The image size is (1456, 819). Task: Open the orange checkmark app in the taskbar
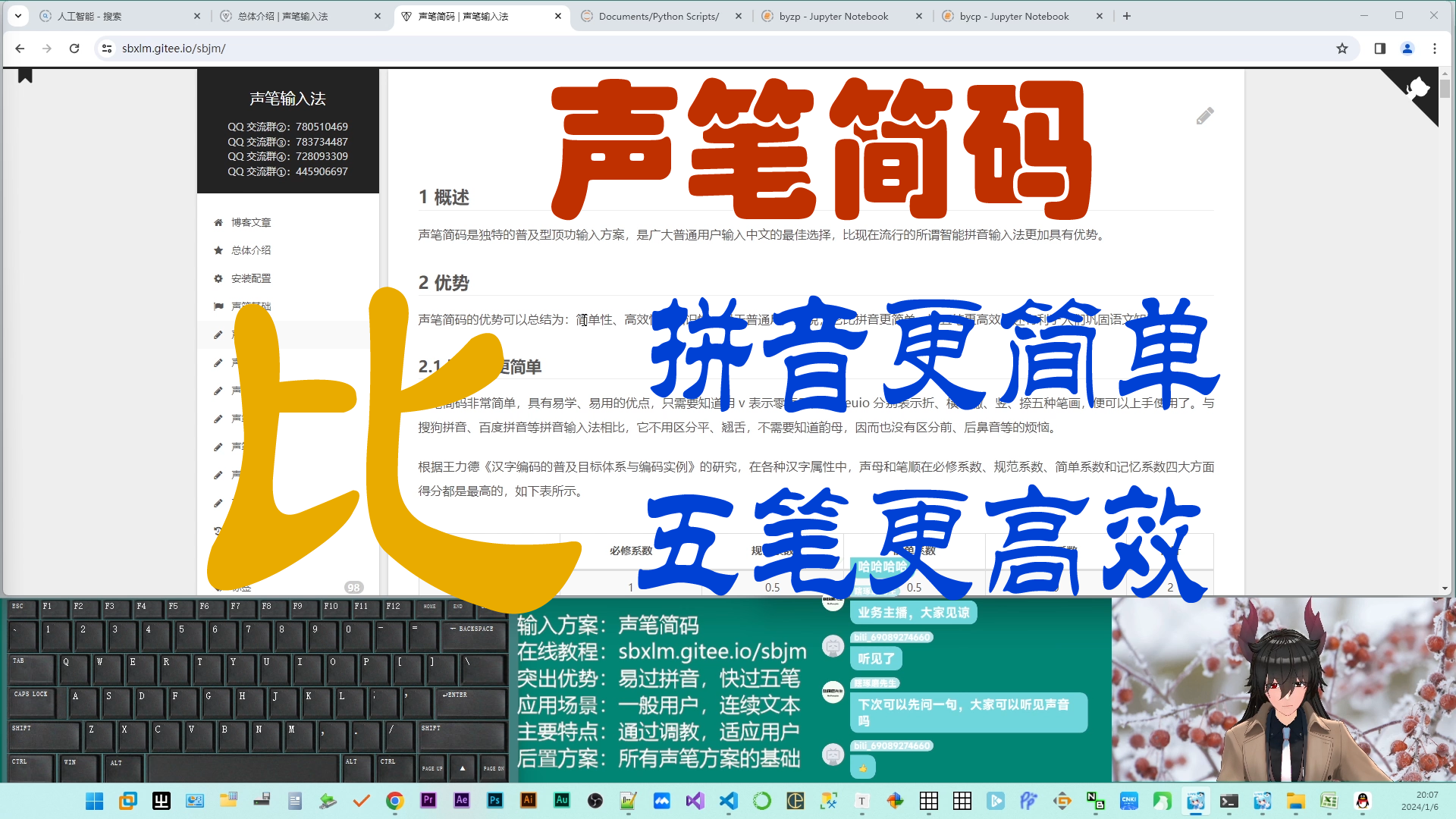click(362, 800)
